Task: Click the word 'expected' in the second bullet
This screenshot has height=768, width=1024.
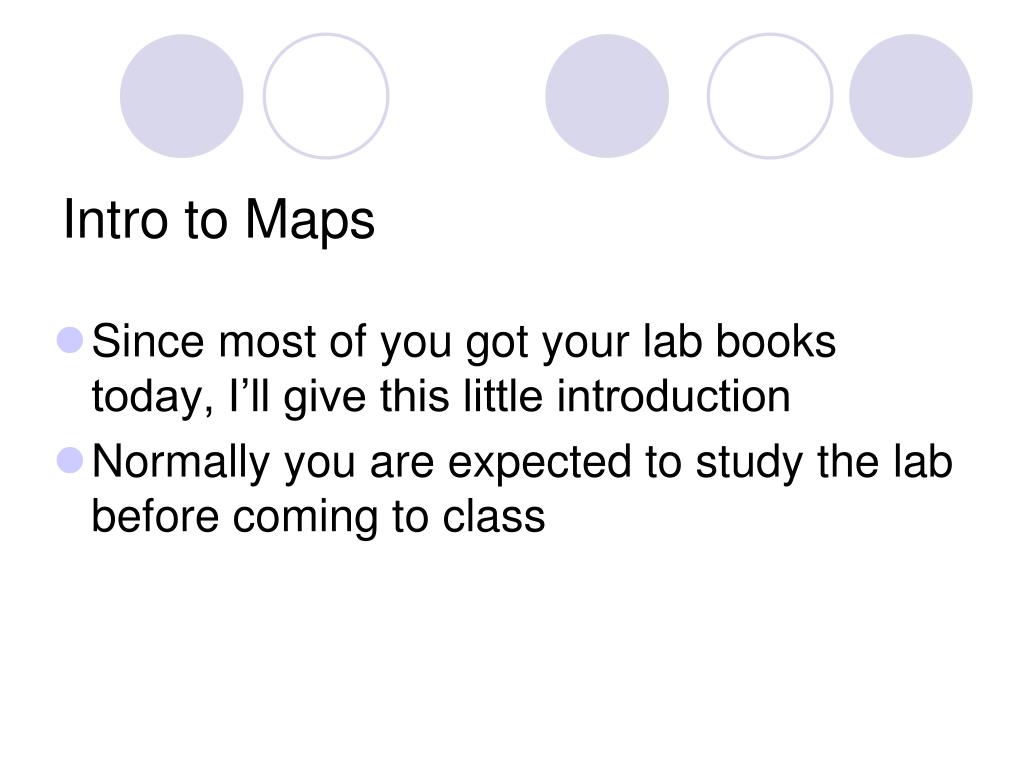Action: pyautogui.click(x=541, y=463)
